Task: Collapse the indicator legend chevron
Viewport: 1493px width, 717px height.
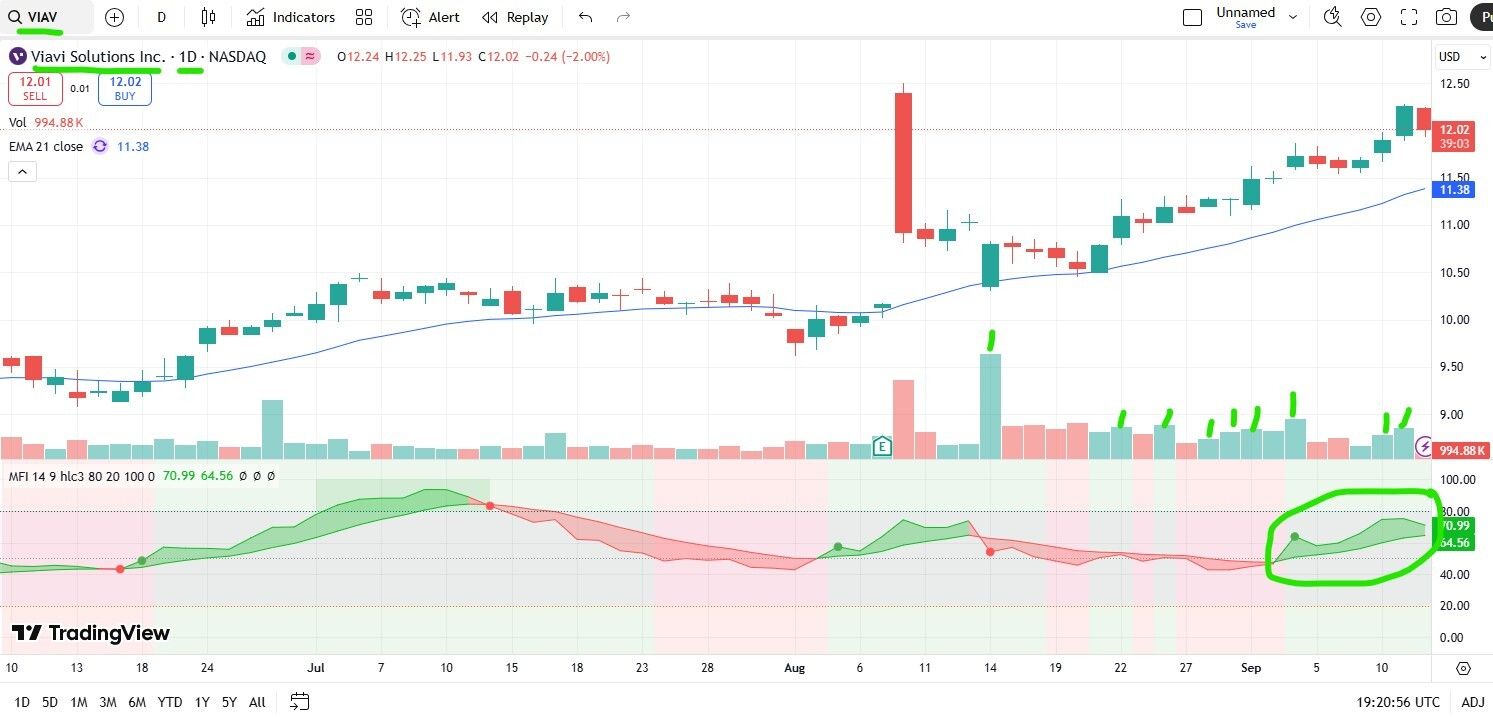Action: [22, 171]
